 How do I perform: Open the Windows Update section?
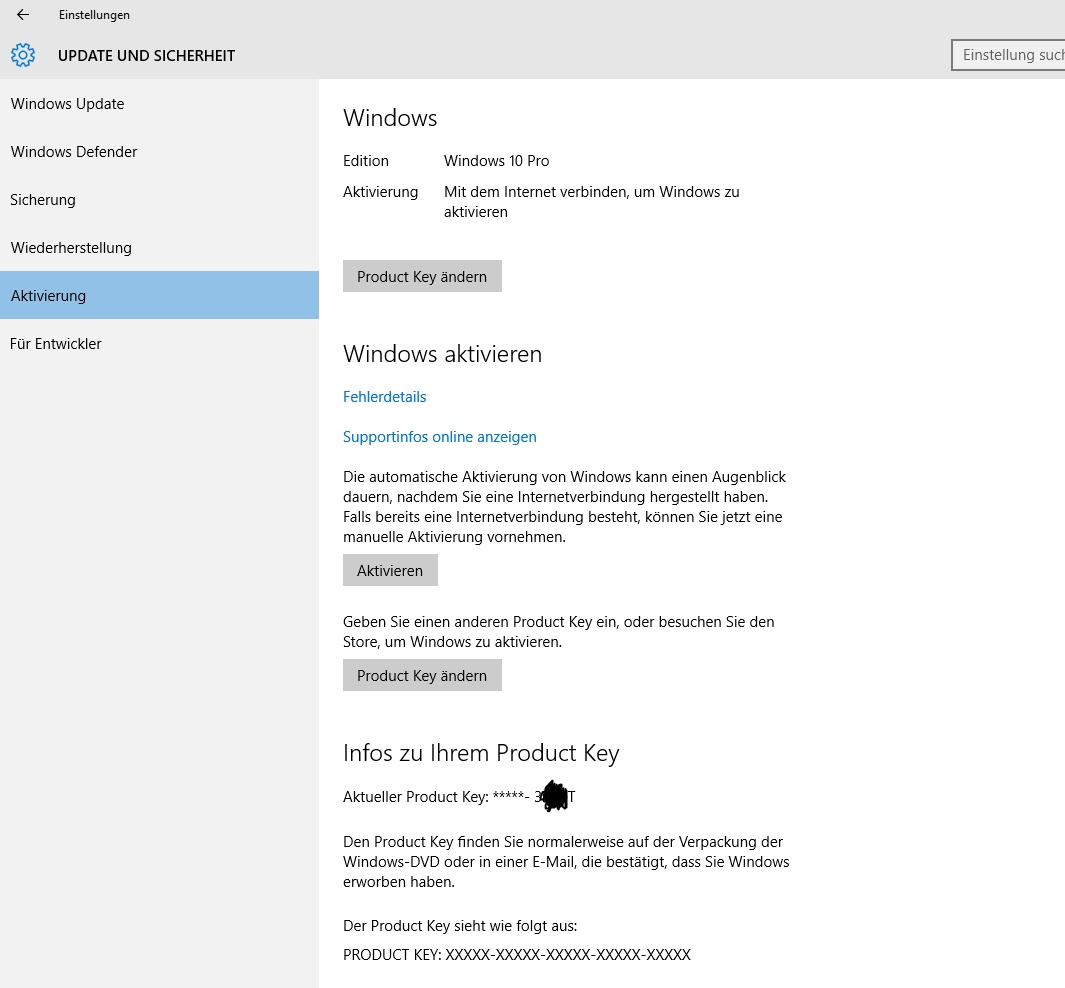(67, 103)
